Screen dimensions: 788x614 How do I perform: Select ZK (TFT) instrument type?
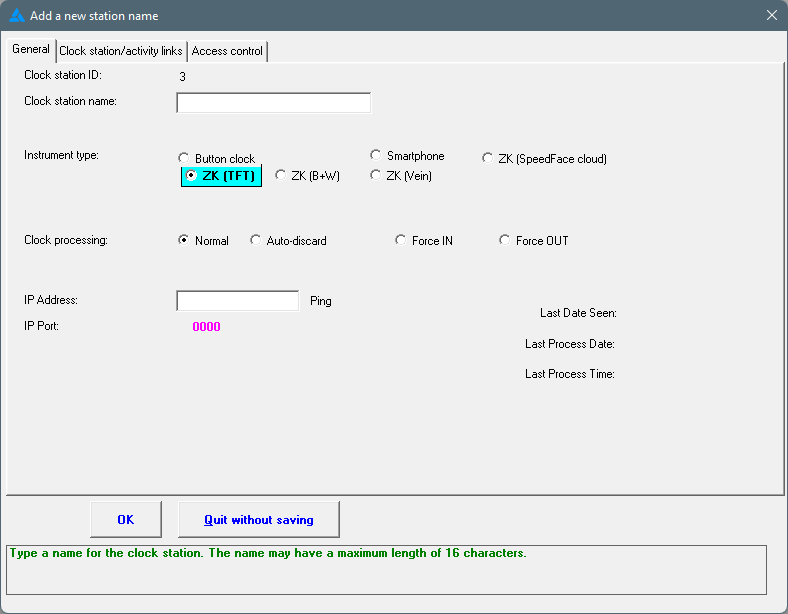tap(221, 176)
